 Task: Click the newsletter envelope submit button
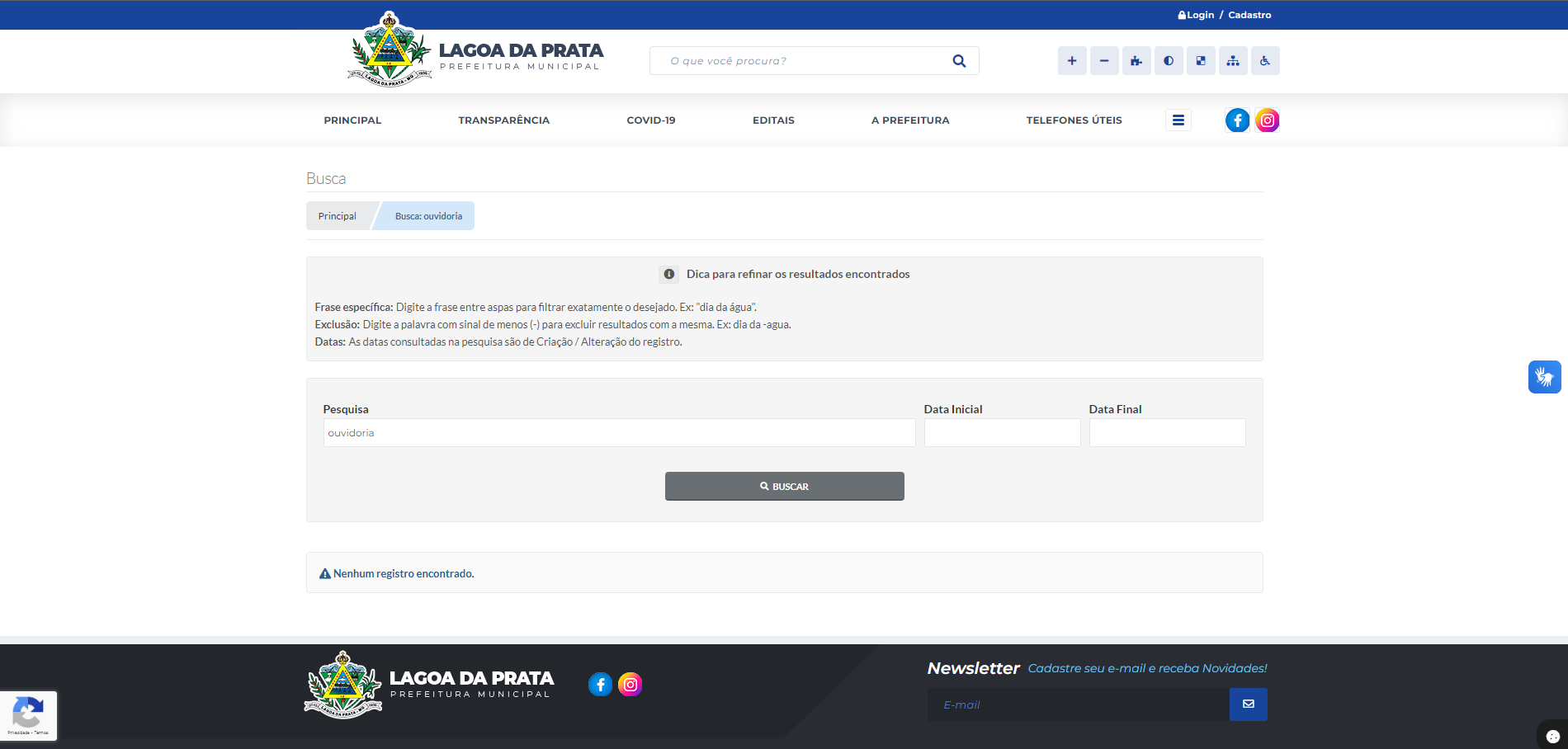tap(1249, 704)
